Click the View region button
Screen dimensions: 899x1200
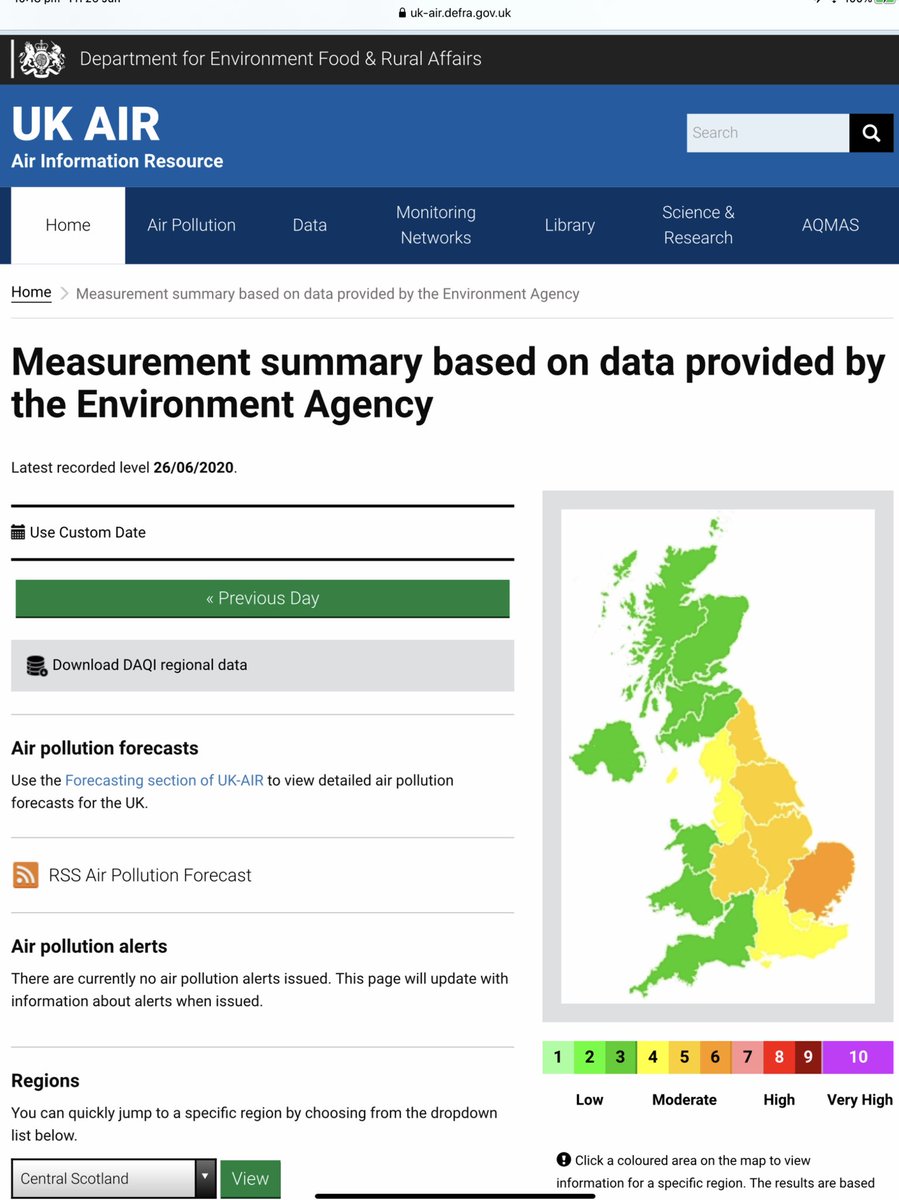250,1179
